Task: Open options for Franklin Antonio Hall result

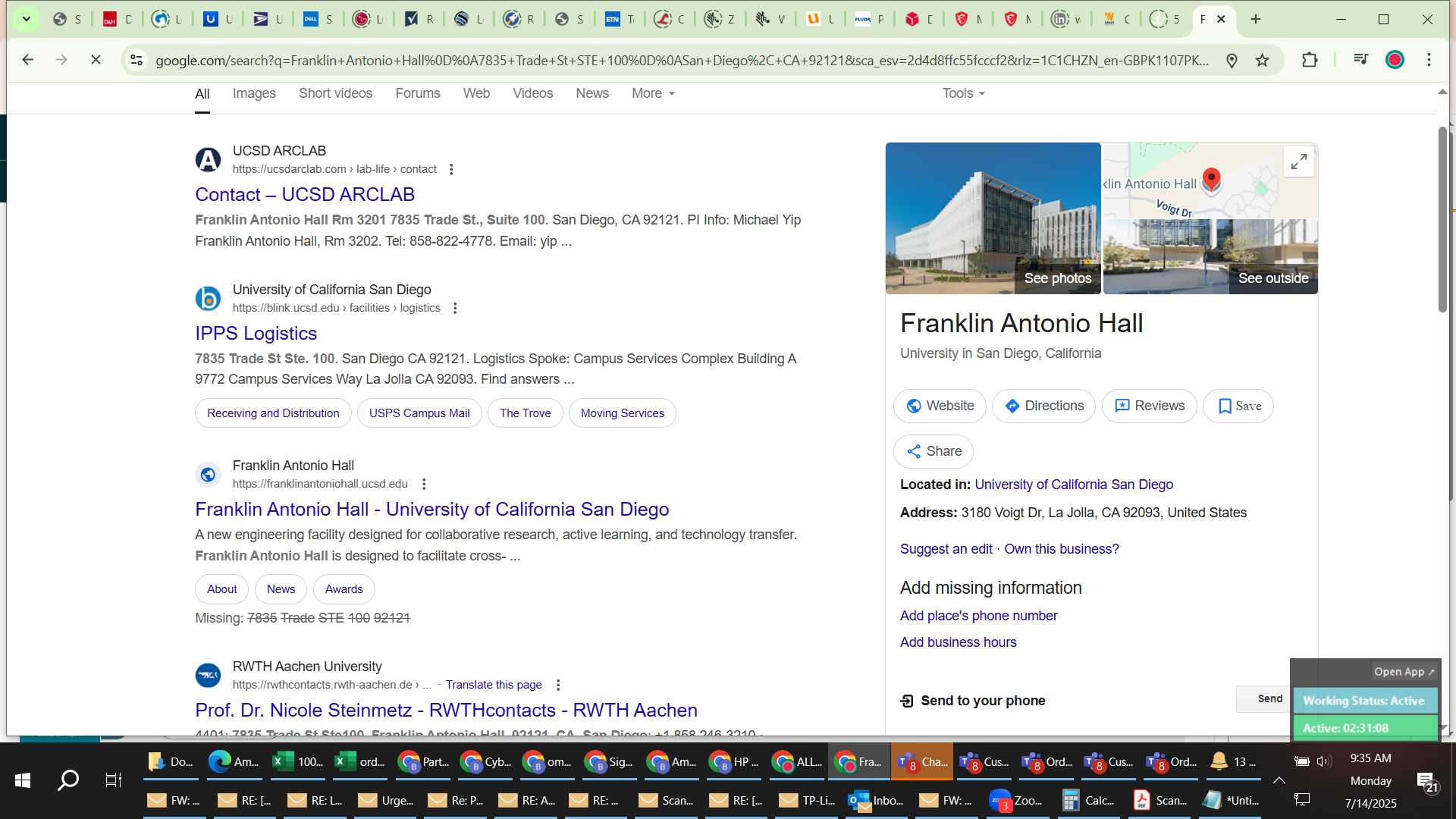Action: pos(424,484)
